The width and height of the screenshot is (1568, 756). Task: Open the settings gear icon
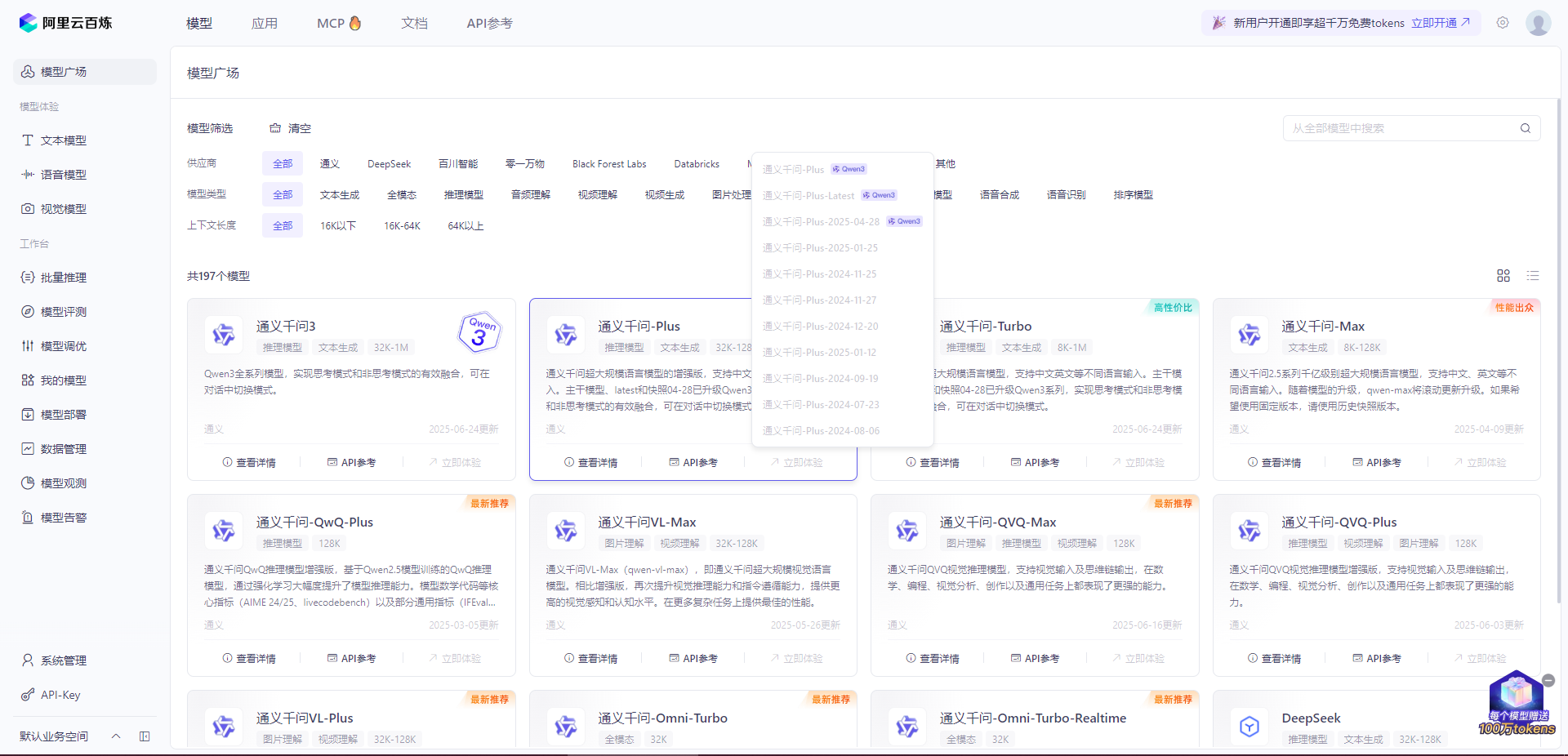1503,23
